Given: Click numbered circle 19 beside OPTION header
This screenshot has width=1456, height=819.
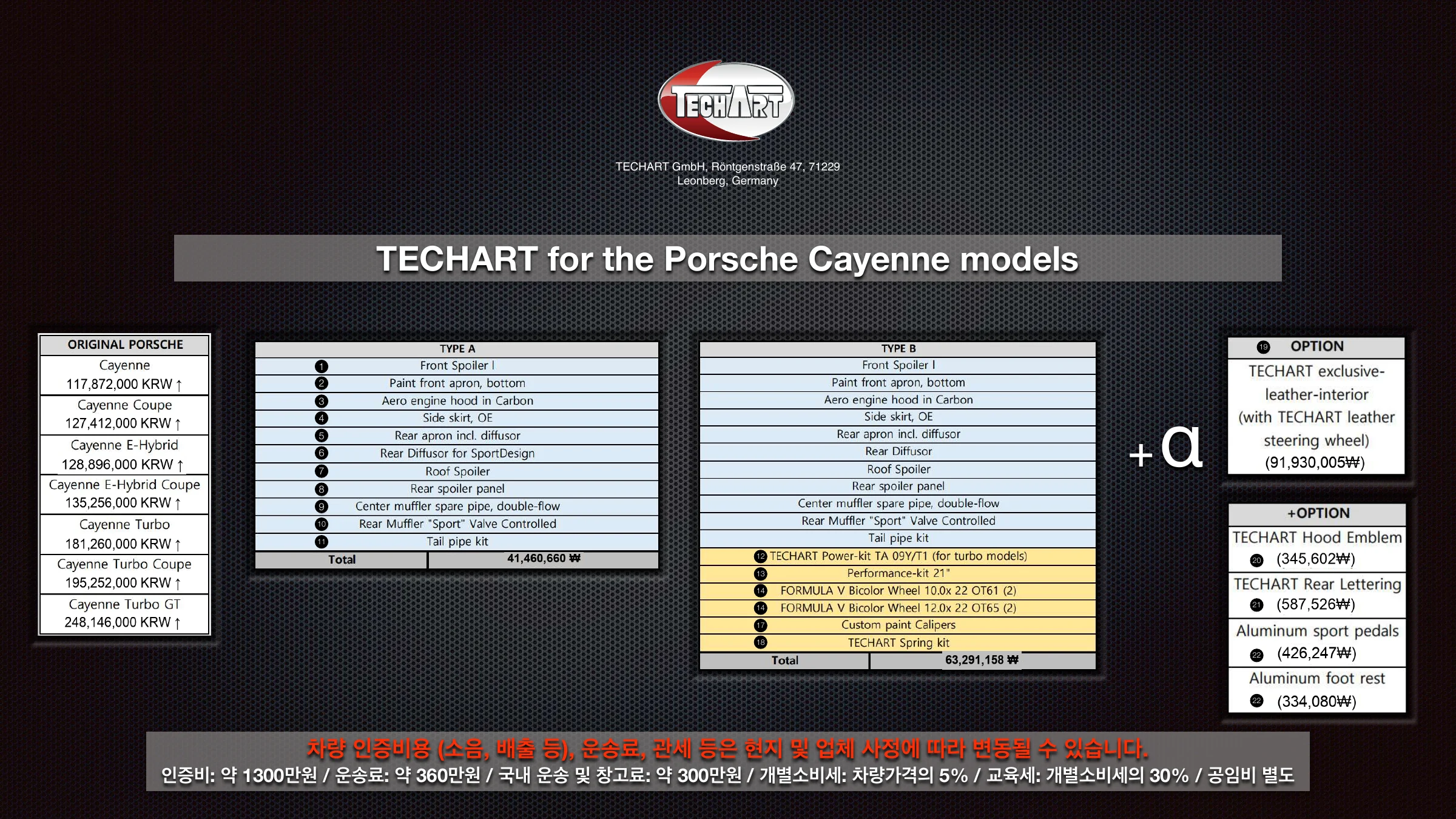Looking at the screenshot, I should tap(1264, 347).
